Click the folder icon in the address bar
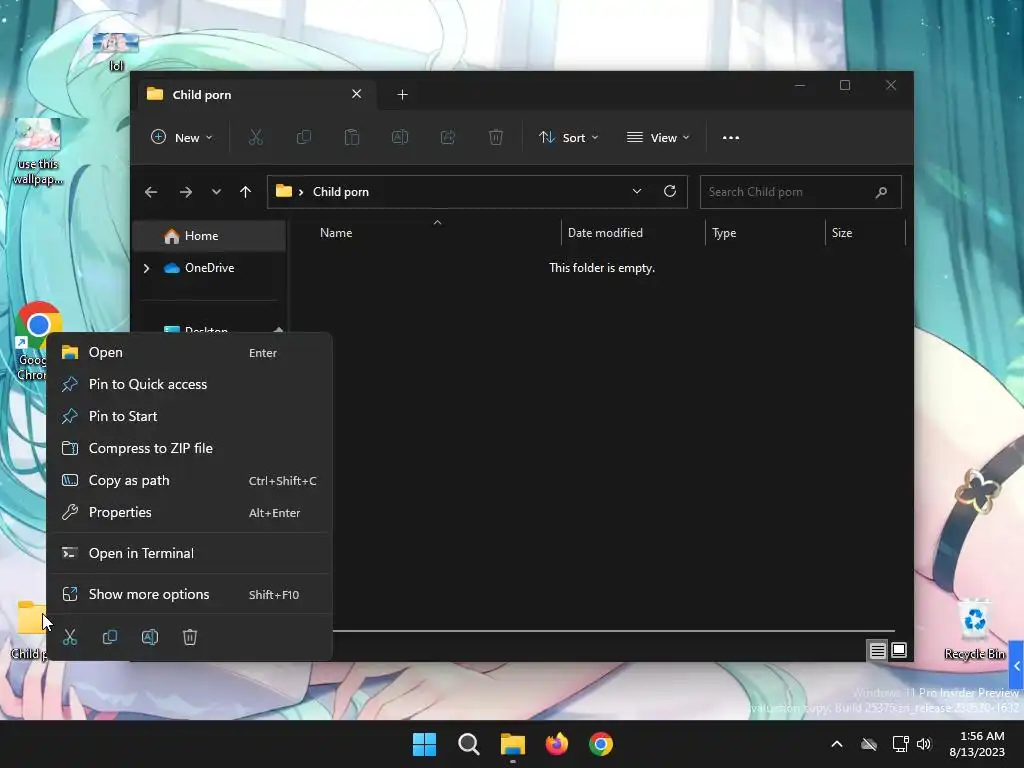The height and width of the screenshot is (768, 1024). (283, 191)
